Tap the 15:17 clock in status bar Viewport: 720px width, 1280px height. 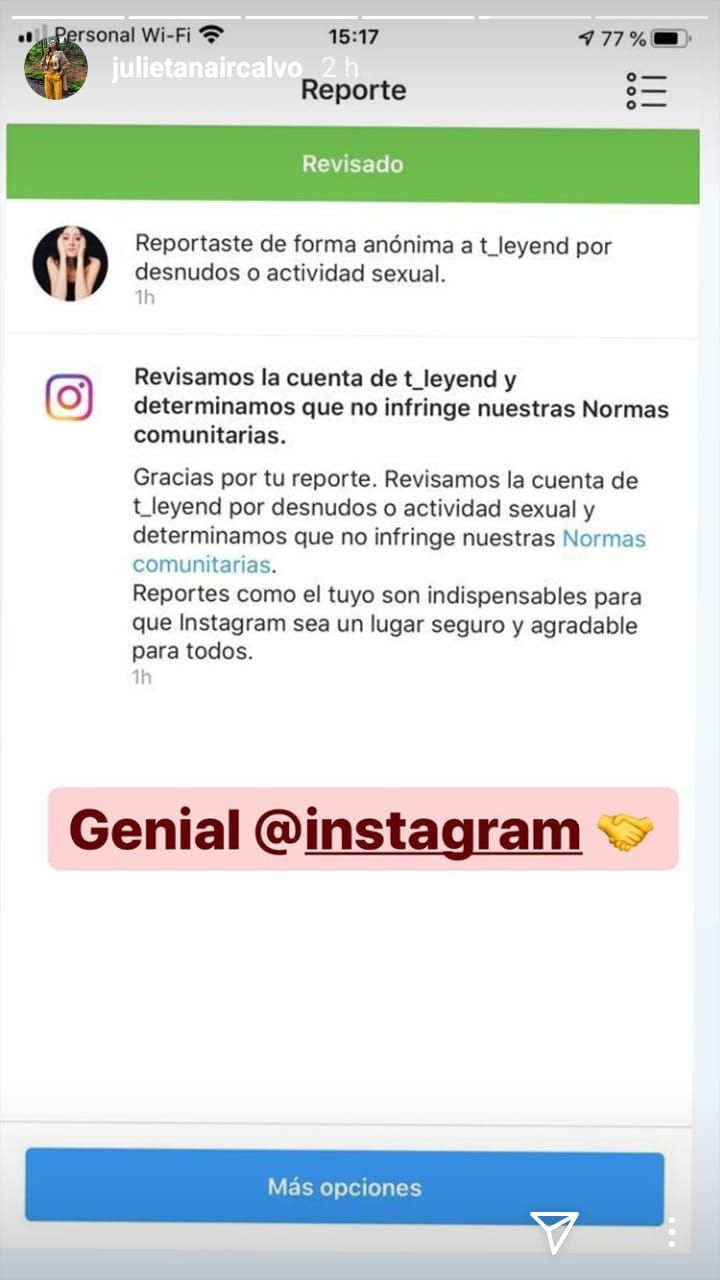tap(353, 37)
